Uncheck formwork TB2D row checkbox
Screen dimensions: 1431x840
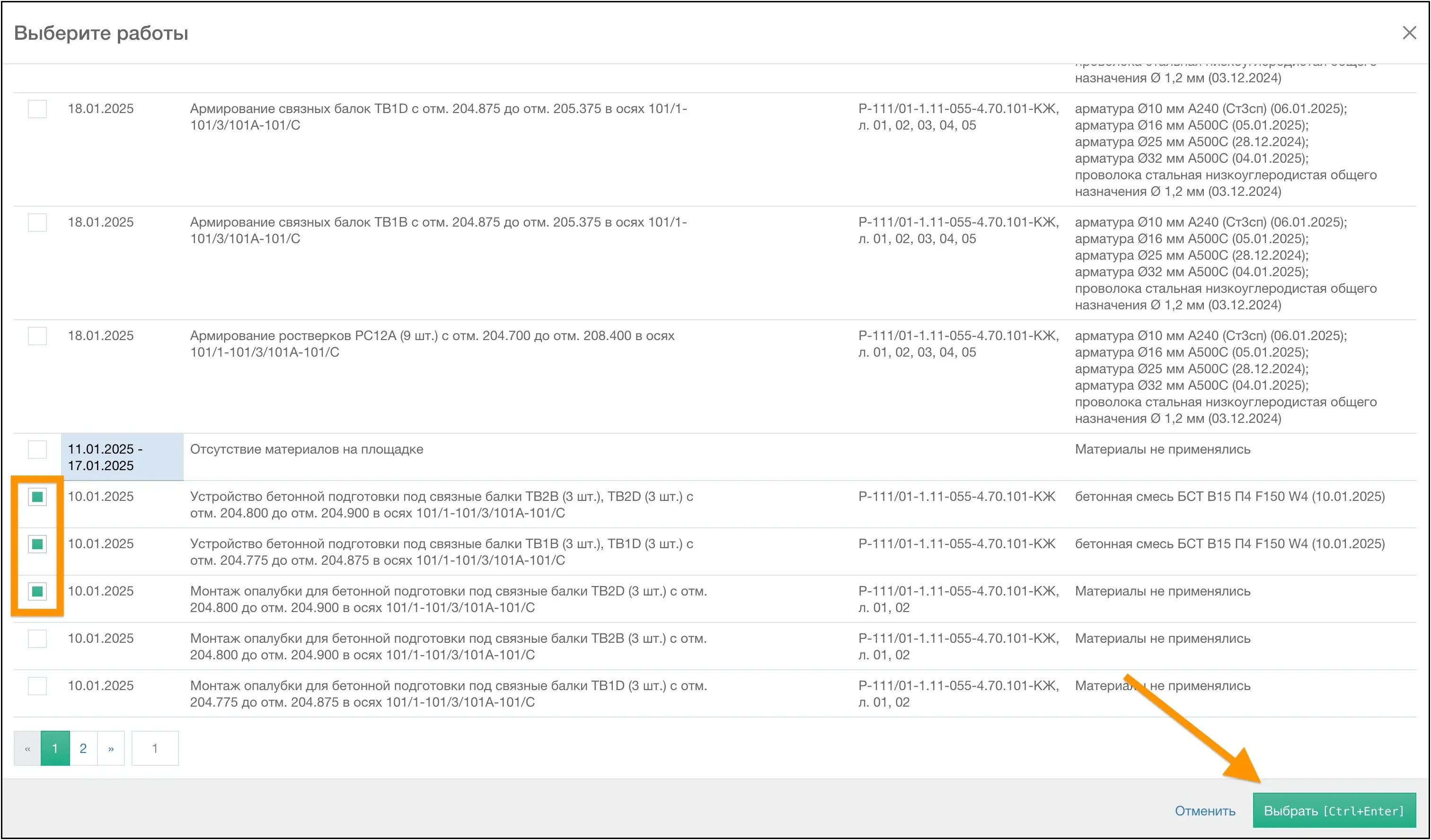37,591
